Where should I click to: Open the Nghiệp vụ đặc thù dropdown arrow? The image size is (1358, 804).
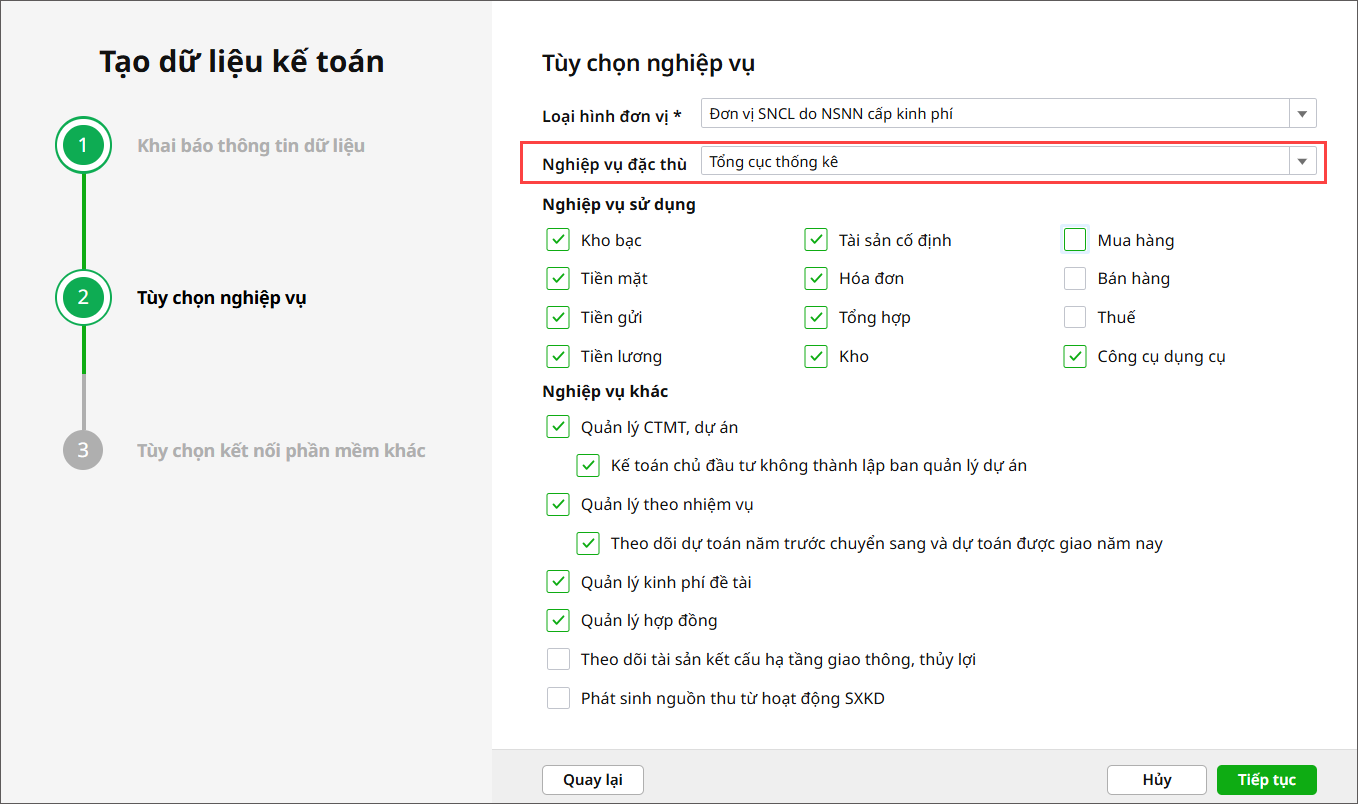[1302, 162]
